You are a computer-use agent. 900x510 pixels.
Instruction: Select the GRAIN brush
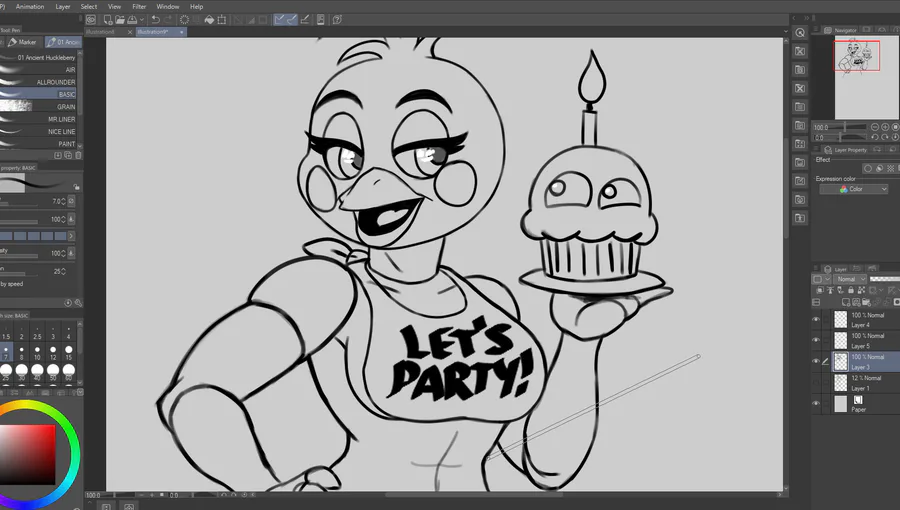(x=38, y=107)
